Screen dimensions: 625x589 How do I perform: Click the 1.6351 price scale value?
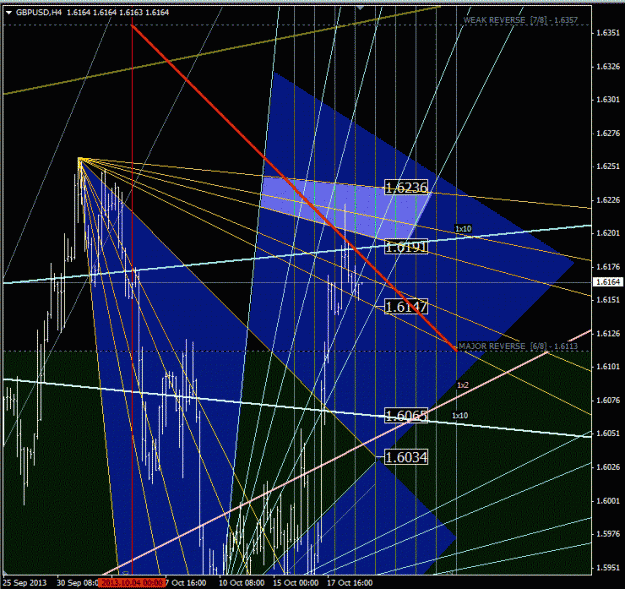[x=608, y=33]
